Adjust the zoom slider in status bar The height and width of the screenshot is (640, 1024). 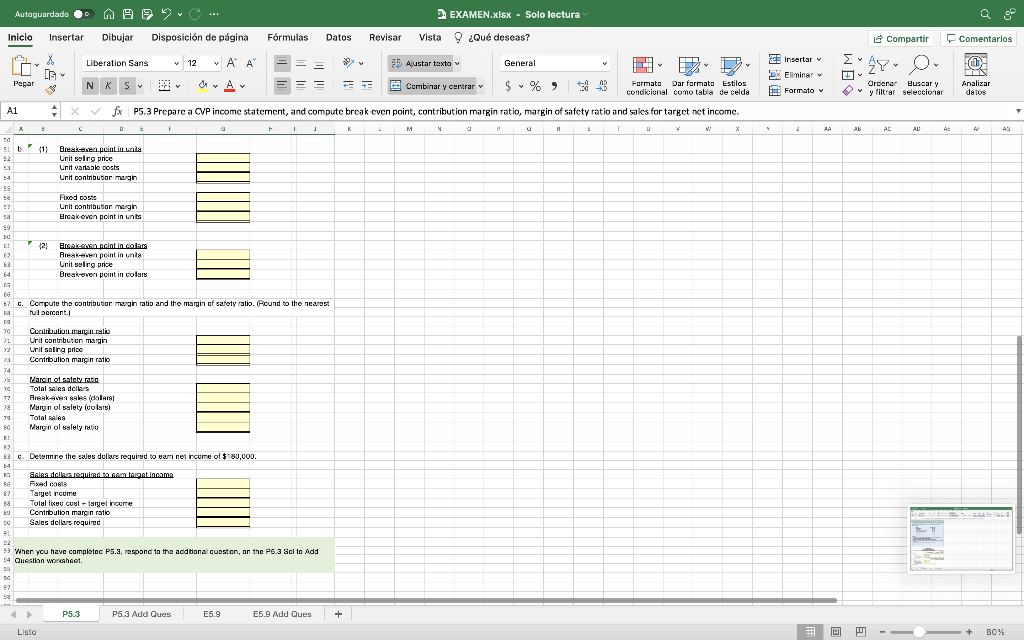pos(920,632)
